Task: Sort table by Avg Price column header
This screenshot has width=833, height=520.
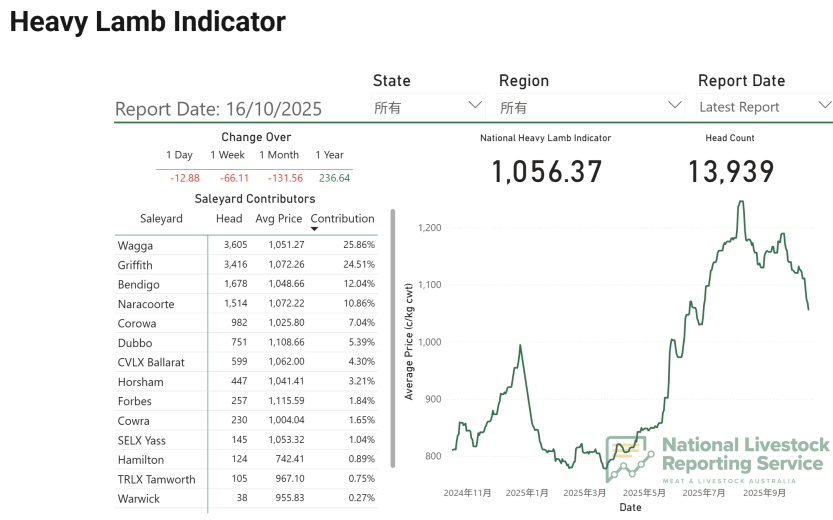Action: (x=278, y=218)
